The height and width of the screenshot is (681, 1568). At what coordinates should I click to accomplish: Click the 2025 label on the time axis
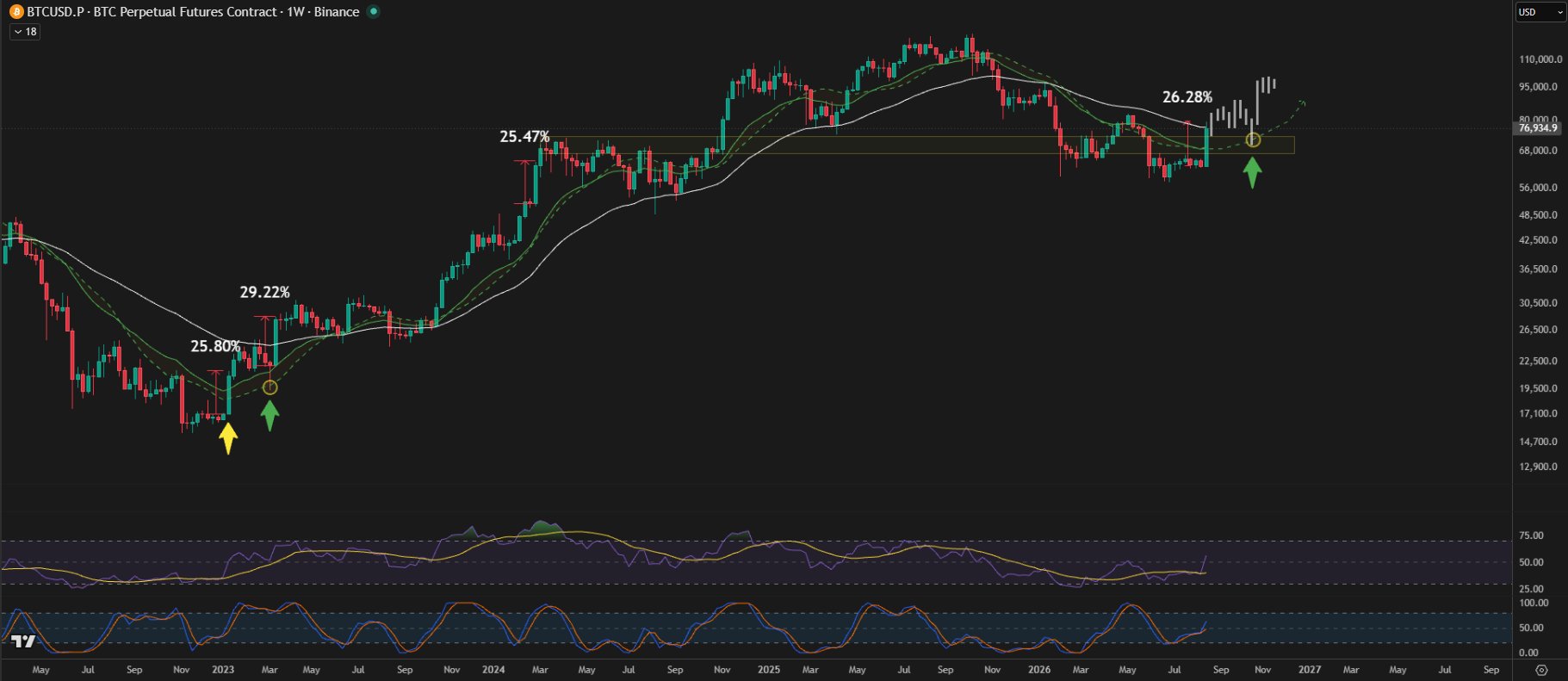(x=768, y=670)
